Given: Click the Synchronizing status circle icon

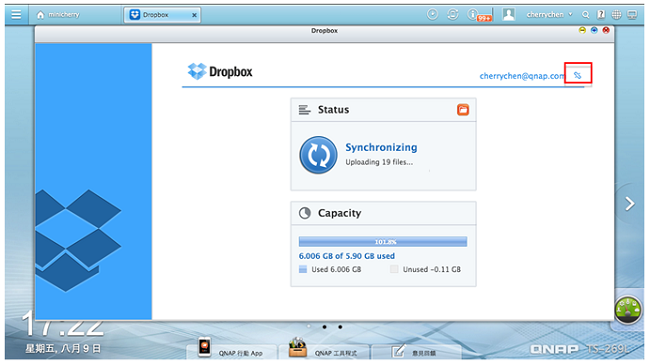Looking at the screenshot, I should 318,155.
